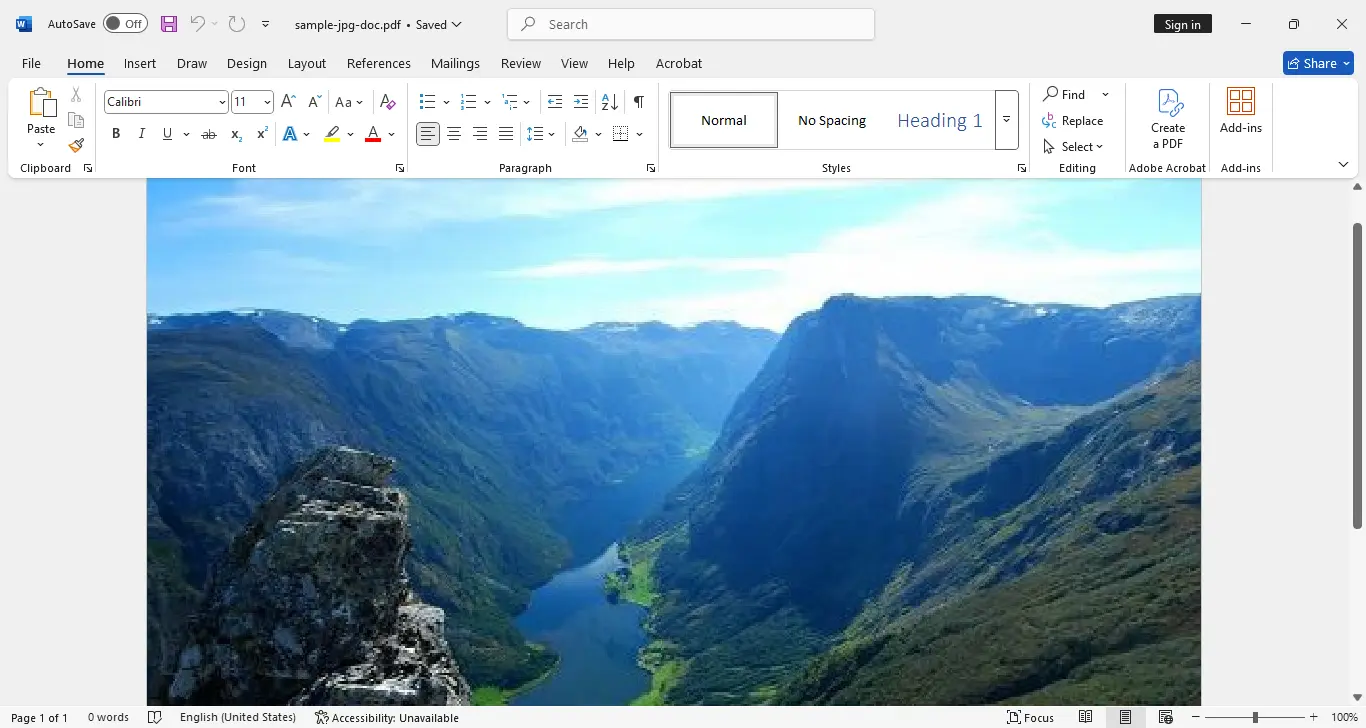Select the Format Painter brush

click(76, 145)
